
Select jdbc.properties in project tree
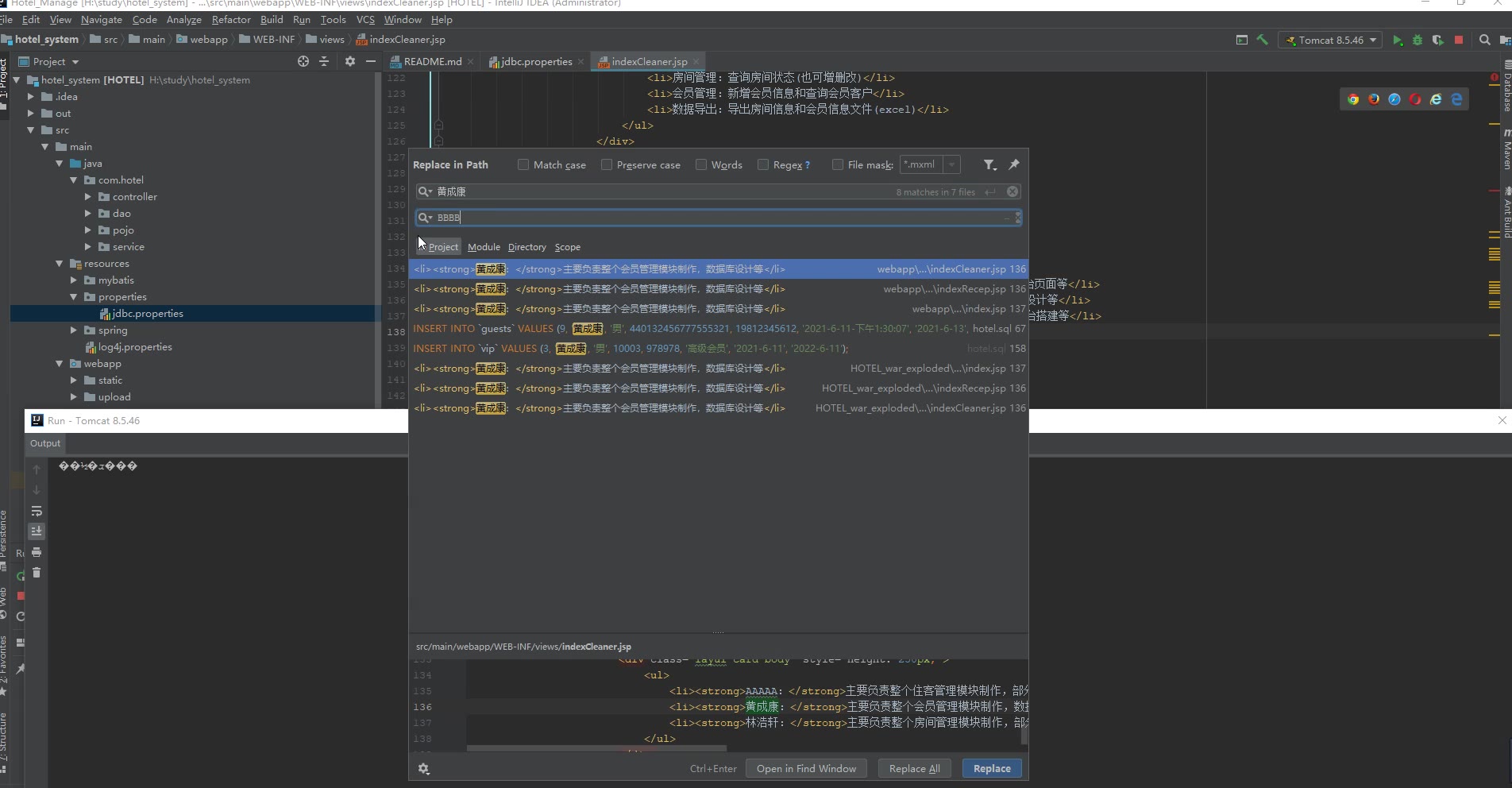148,314
